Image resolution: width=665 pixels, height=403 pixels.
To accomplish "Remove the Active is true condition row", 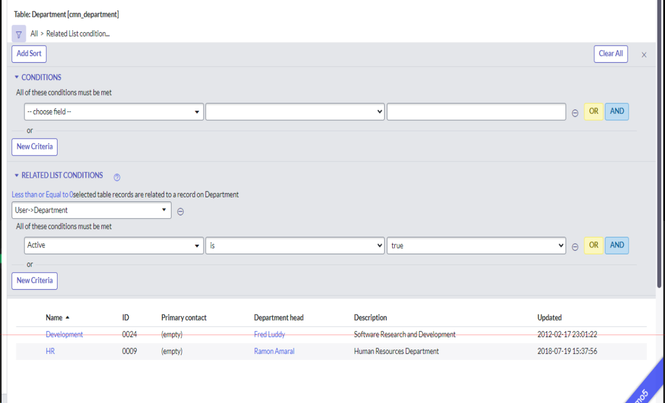I will pos(575,247).
